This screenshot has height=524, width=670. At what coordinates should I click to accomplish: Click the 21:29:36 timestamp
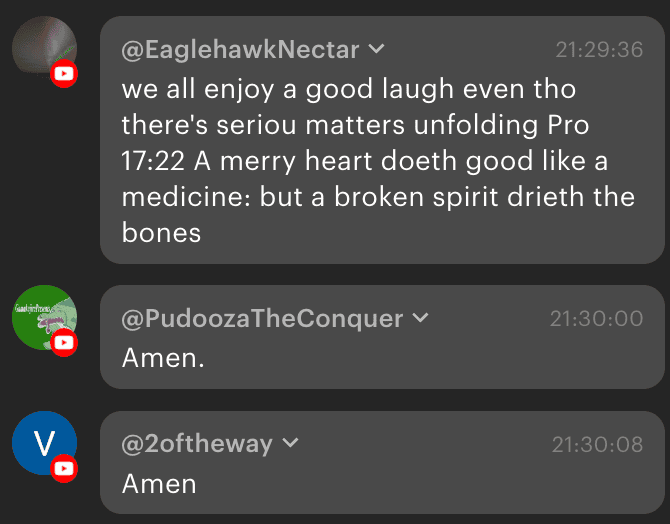click(x=599, y=50)
